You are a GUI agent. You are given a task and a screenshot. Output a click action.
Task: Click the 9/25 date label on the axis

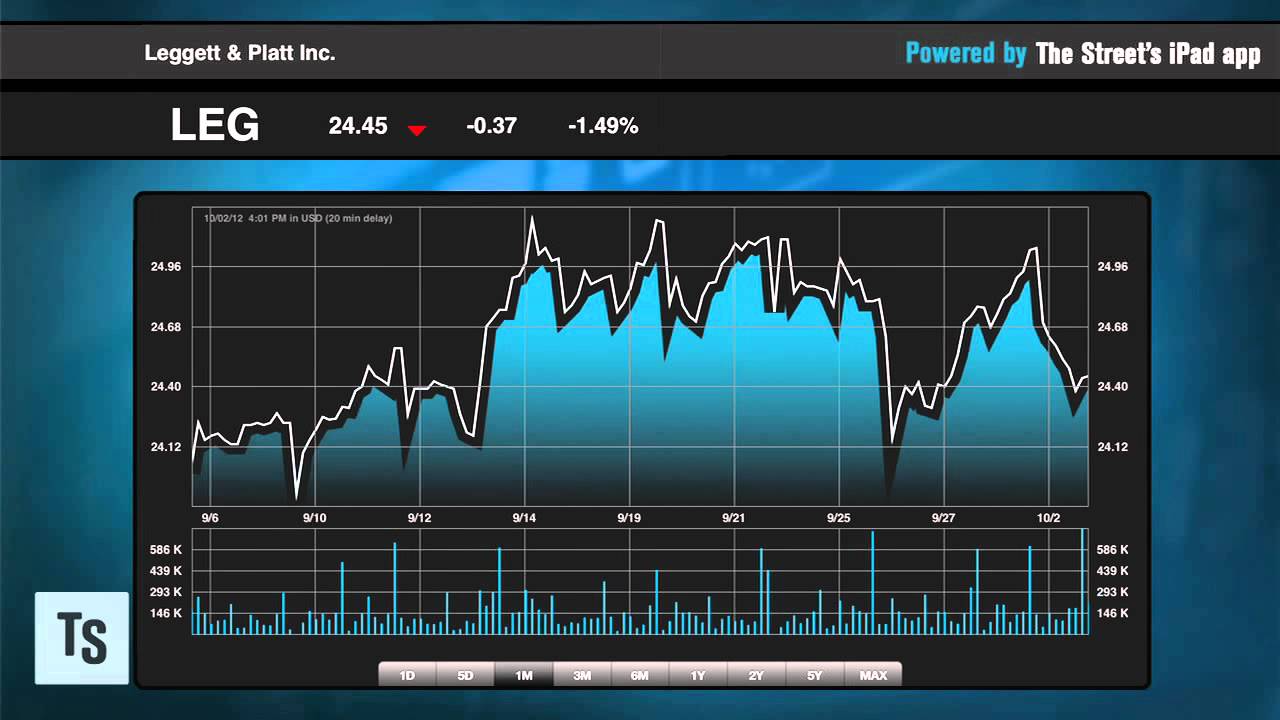pos(838,518)
